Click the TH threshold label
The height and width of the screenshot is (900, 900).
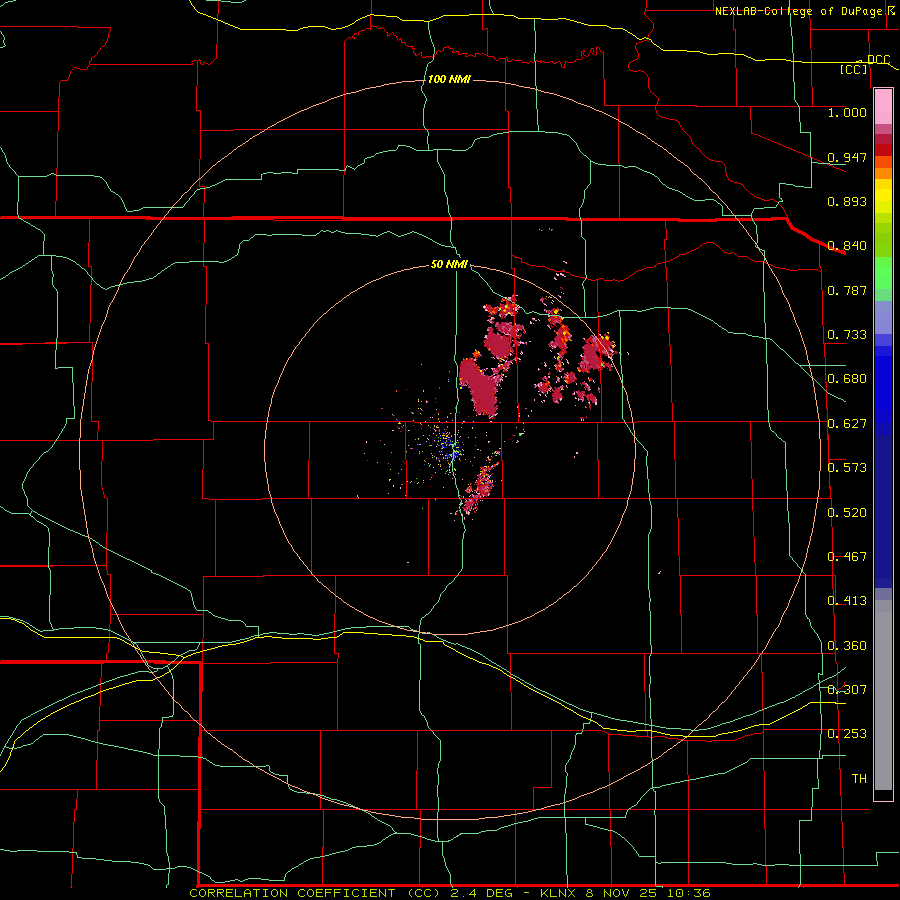pyautogui.click(x=859, y=779)
